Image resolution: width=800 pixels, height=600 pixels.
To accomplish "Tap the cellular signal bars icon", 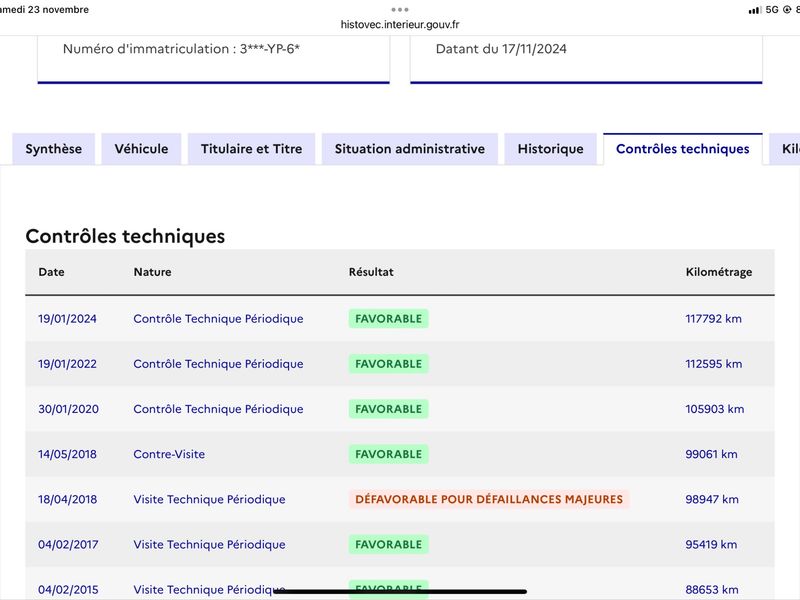I will 754,10.
